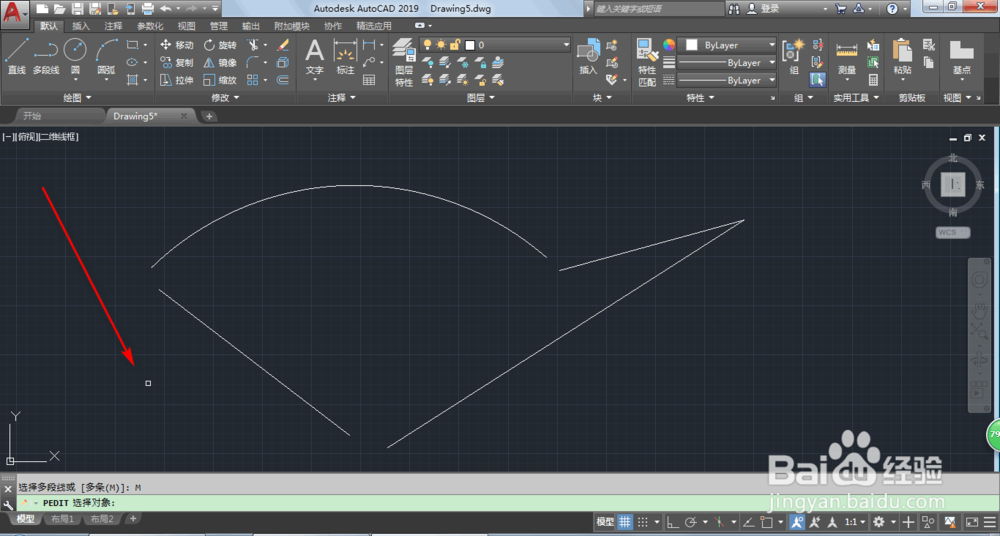The width and height of the screenshot is (1000, 536).
Task: Toggle object snap square icon in status bar
Action: point(766,521)
